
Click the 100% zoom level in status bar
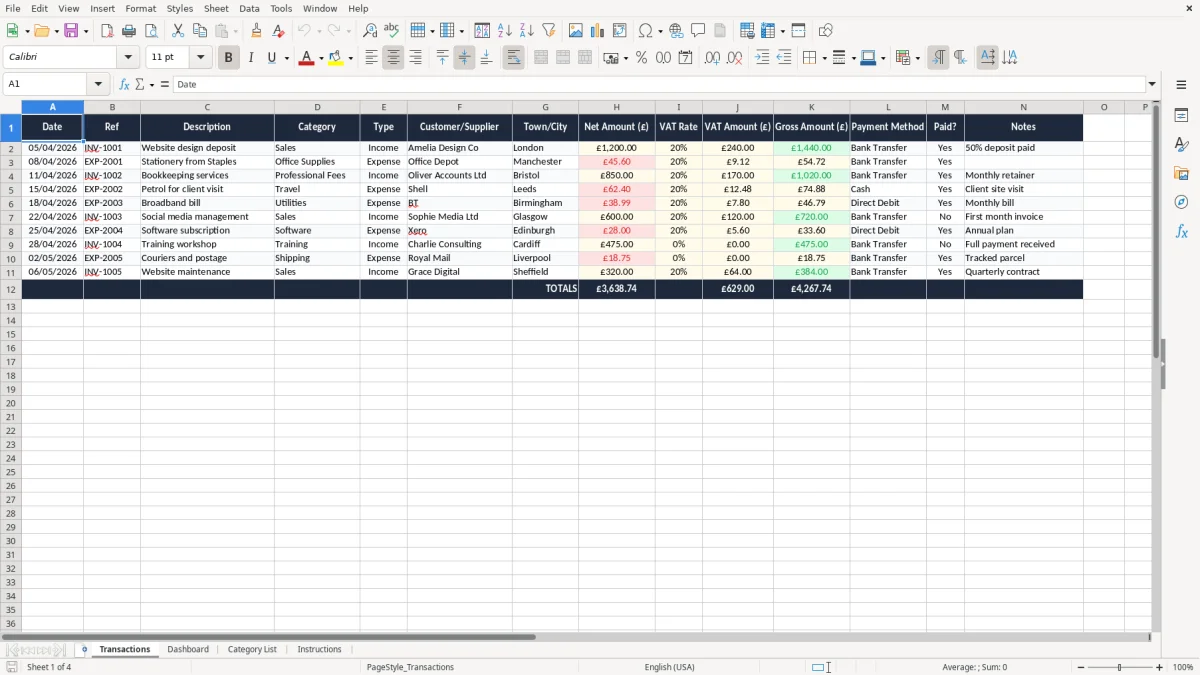(1183, 667)
